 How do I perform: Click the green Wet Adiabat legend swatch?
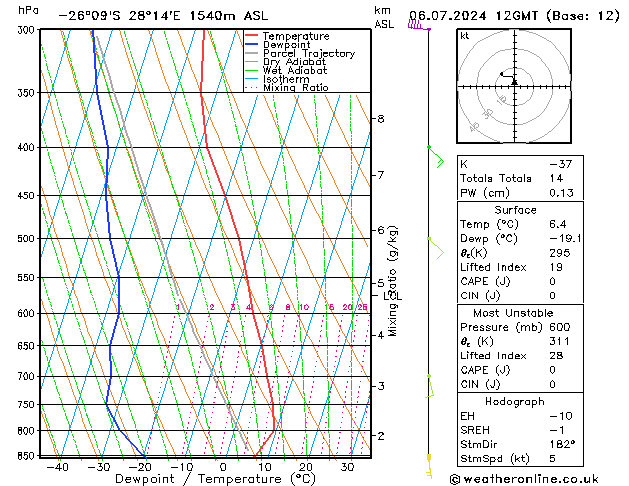click(x=251, y=71)
